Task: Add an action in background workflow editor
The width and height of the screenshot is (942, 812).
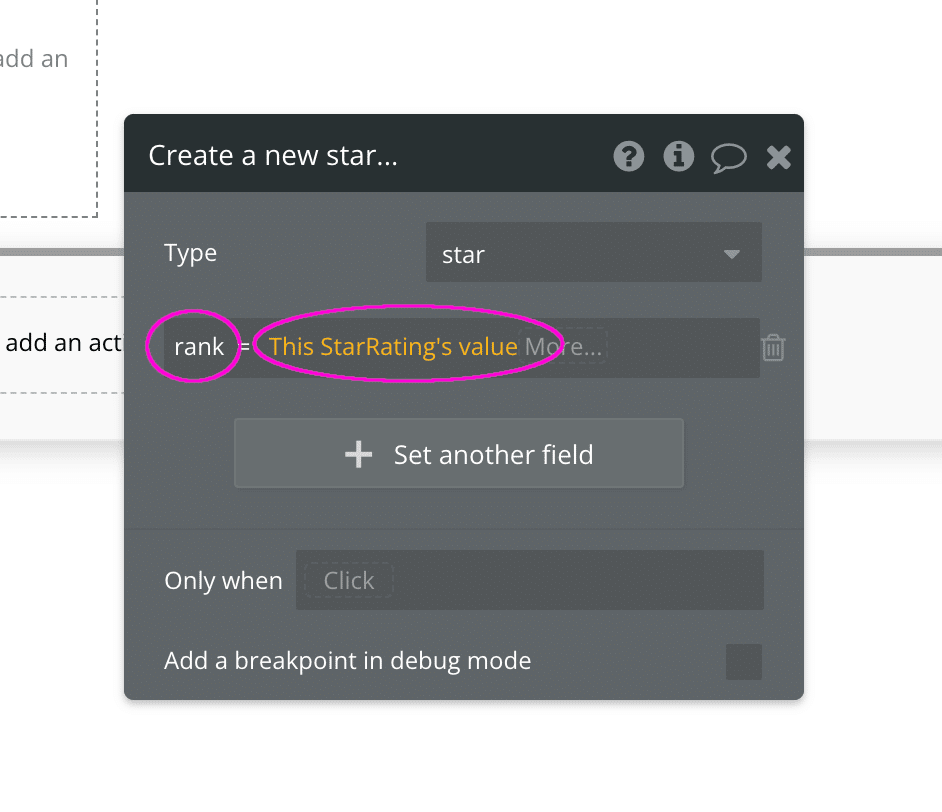Action: [x=62, y=344]
